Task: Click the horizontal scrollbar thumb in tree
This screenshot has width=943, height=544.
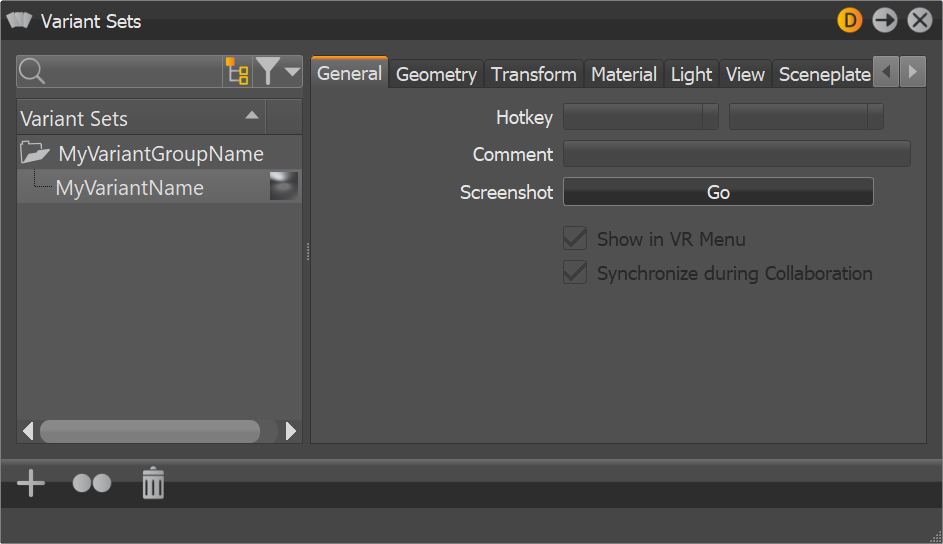Action: pos(150,431)
